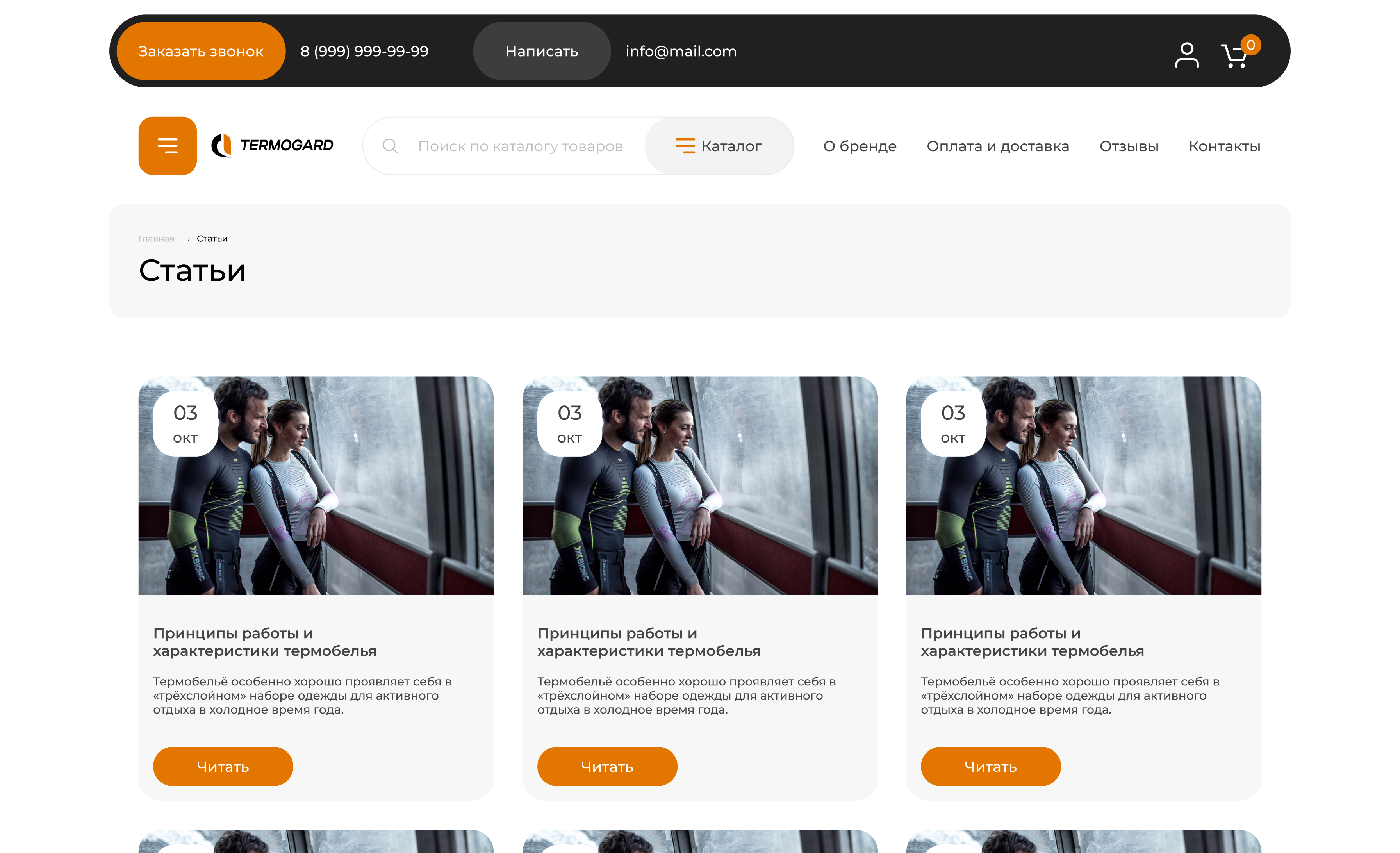Screen dimensions: 1400x853
Task: Navigate to Контакты page
Action: coord(1224,146)
